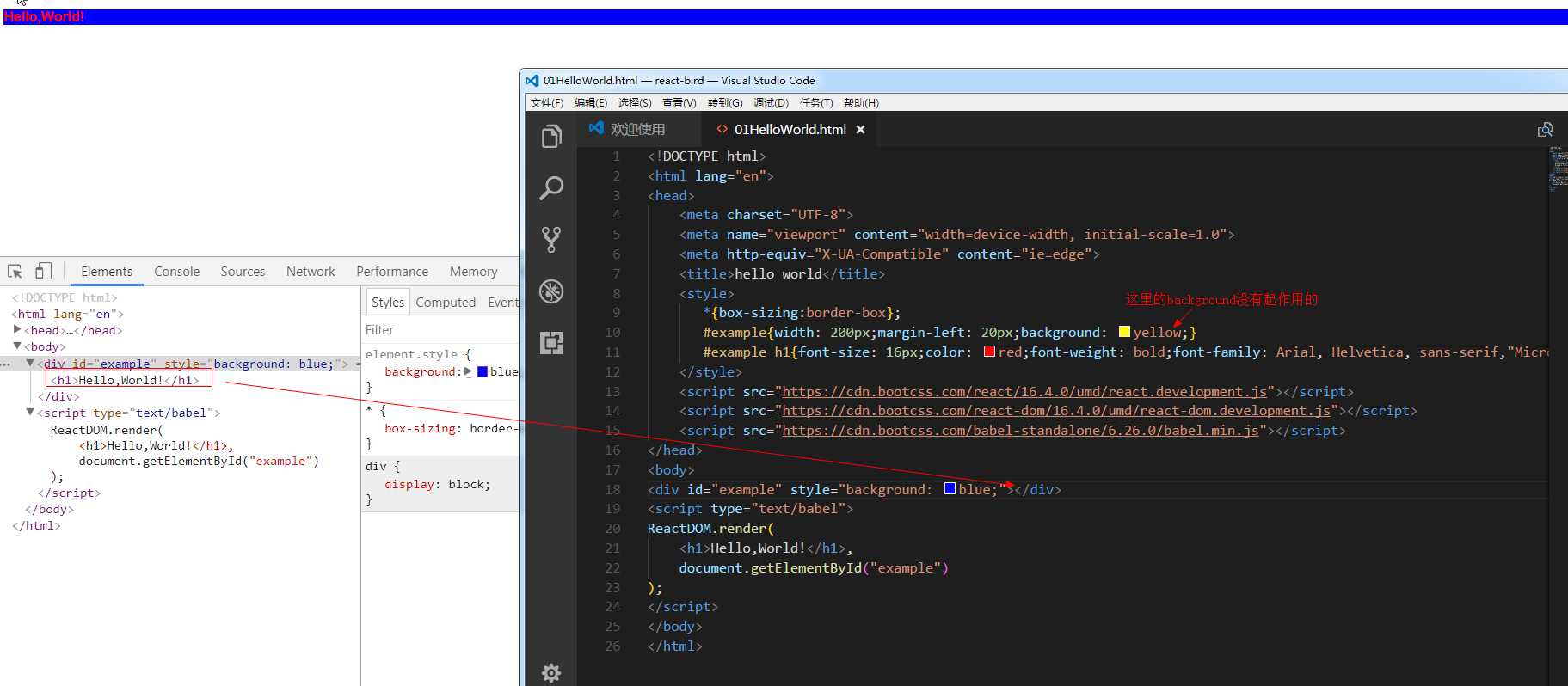Select the Computed pane tab
Screen dimensions: 1568x686
coord(446,303)
